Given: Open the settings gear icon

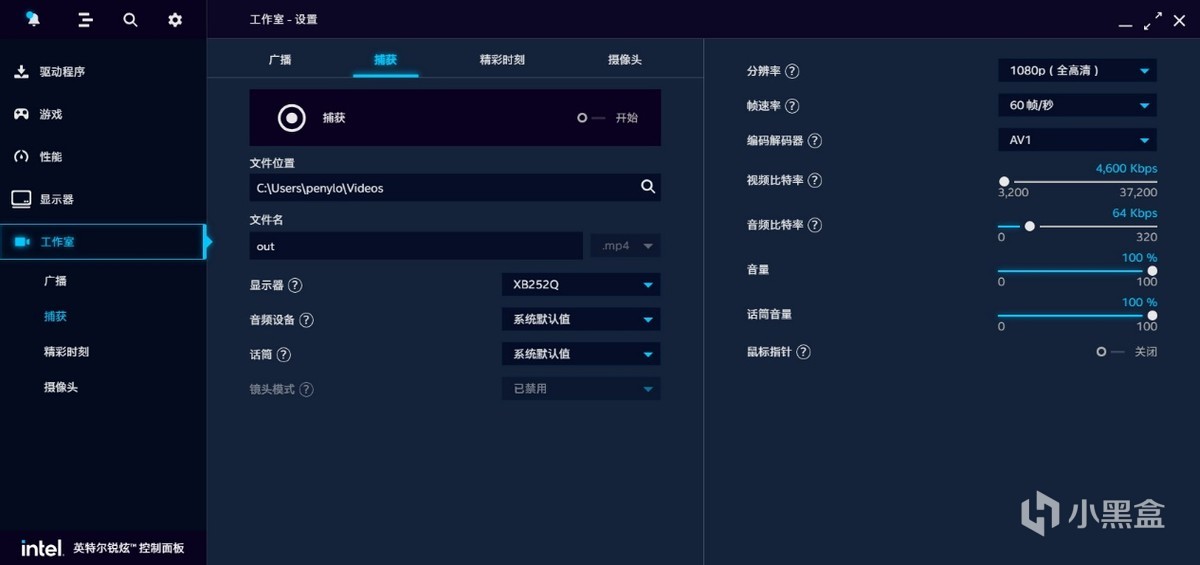Looking at the screenshot, I should (x=175, y=19).
